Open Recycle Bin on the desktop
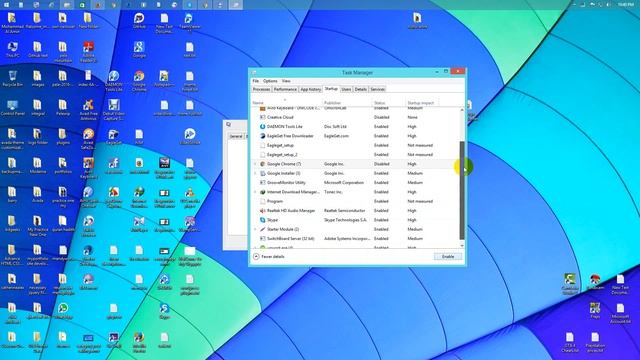The width and height of the screenshot is (640, 360). tap(12, 79)
